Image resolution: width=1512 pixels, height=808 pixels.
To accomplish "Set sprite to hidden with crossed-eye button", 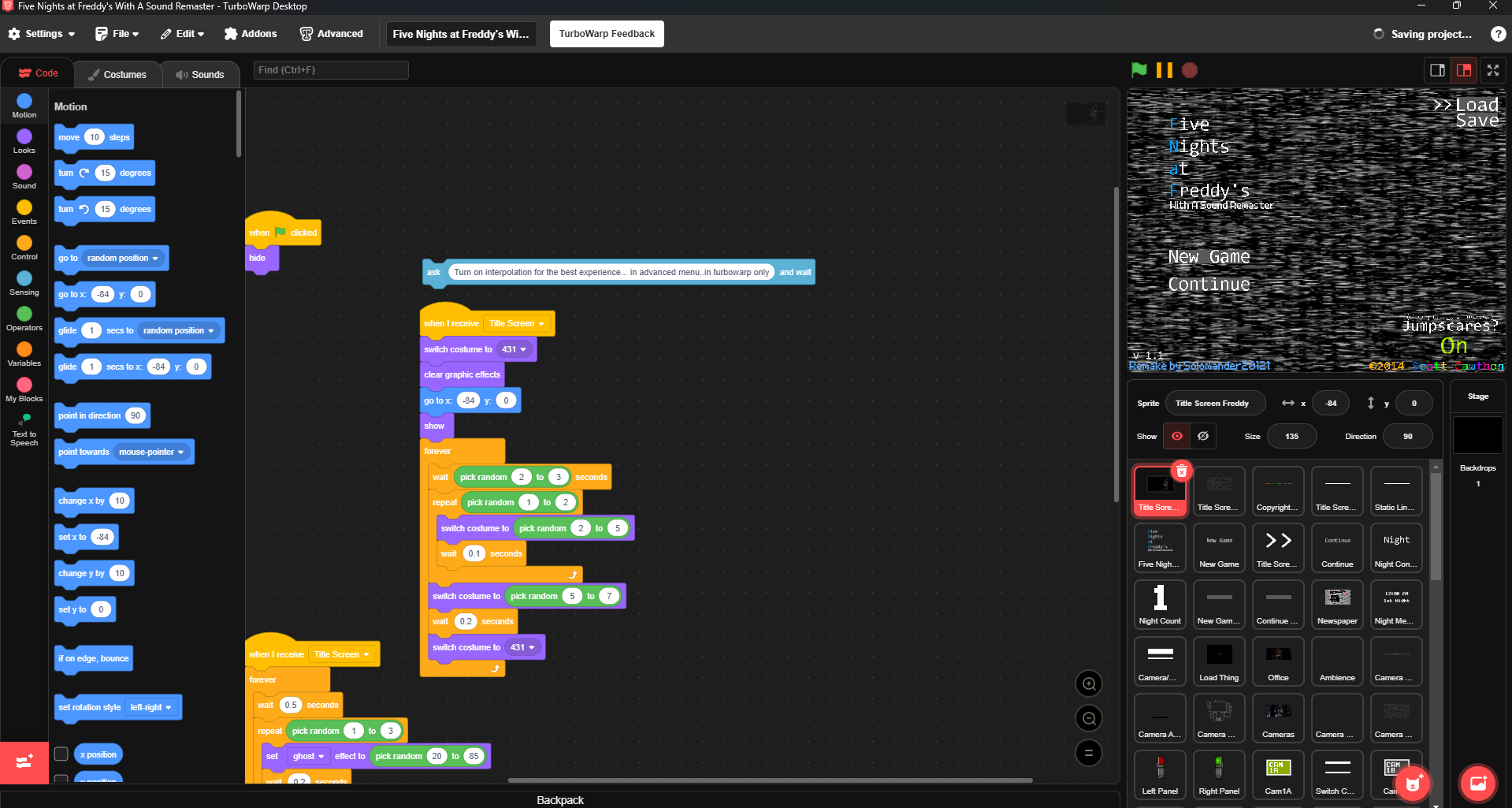I will (1203, 436).
